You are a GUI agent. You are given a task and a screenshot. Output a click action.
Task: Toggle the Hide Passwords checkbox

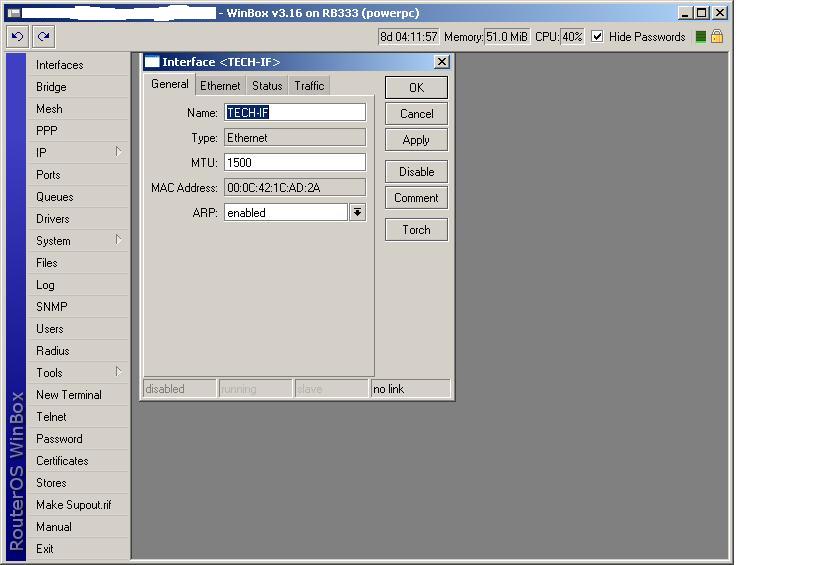coord(597,36)
